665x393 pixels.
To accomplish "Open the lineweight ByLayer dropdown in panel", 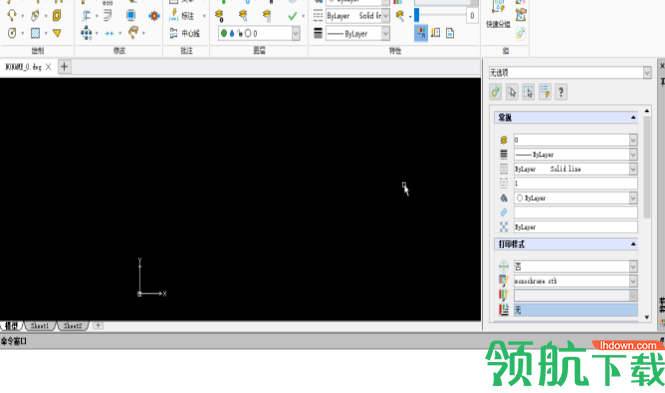I will [x=576, y=155].
